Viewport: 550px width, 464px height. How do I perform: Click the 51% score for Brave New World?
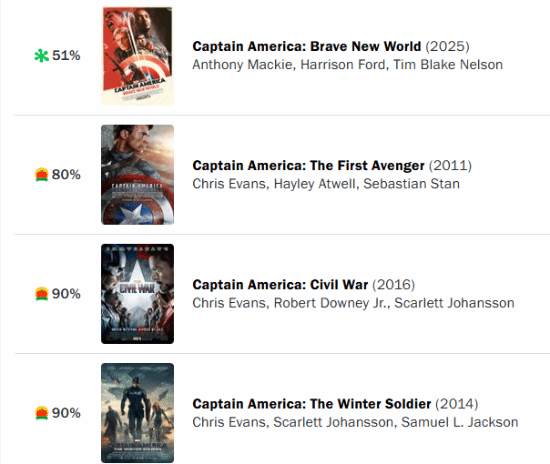tap(66, 55)
